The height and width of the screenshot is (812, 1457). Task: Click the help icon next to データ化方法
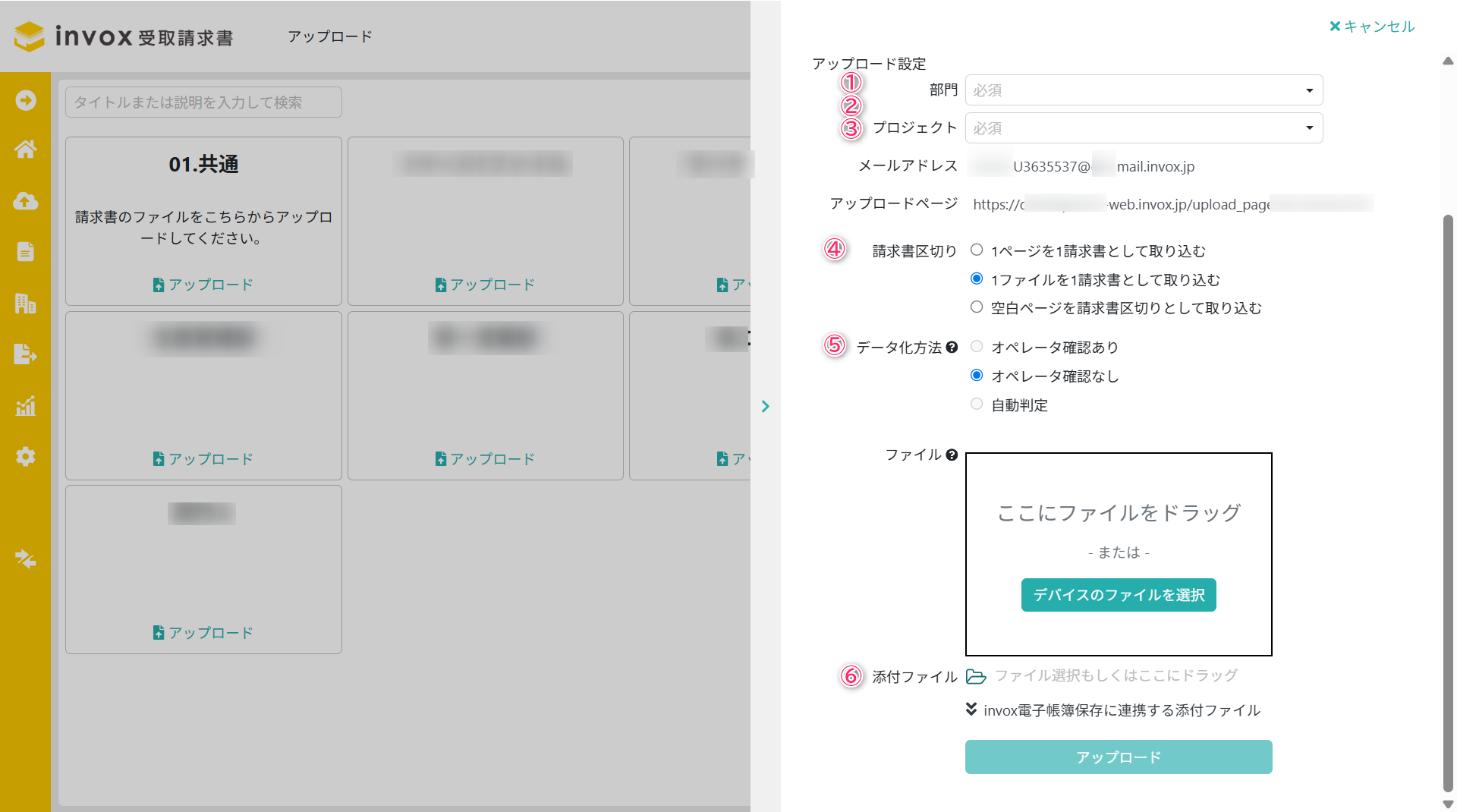click(952, 348)
